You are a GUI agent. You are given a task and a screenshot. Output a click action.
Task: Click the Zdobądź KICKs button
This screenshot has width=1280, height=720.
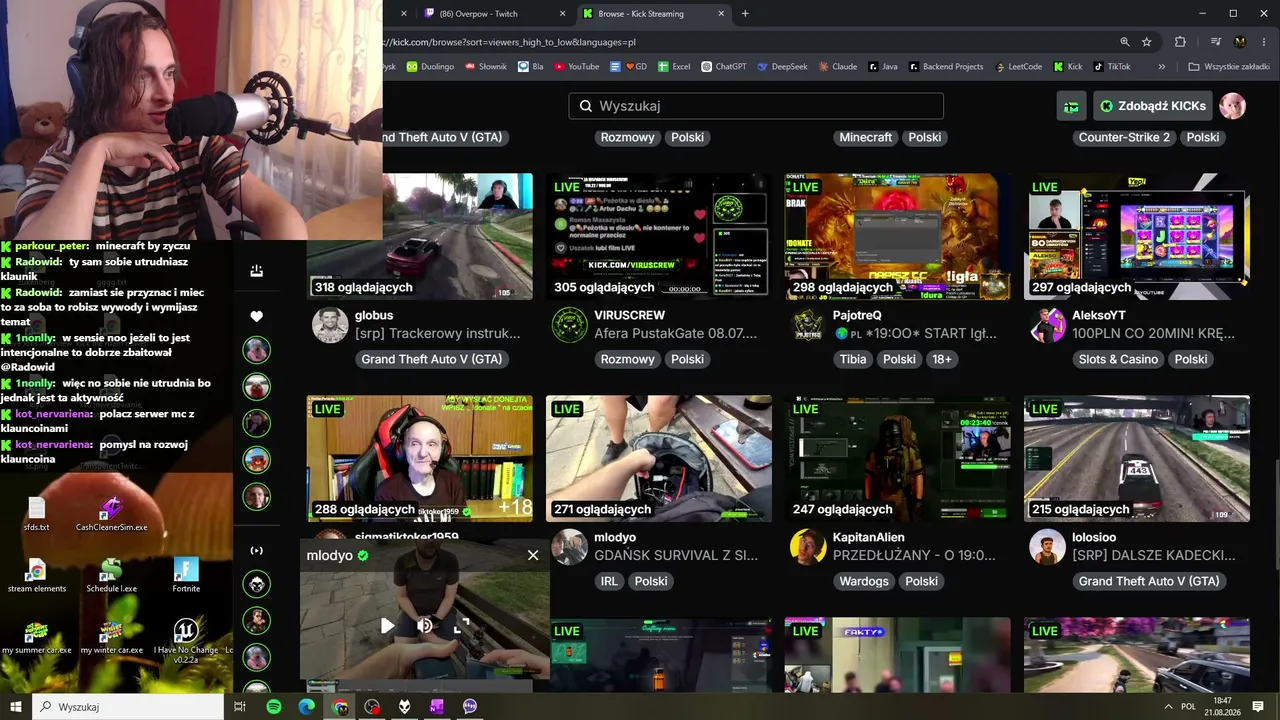[x=1153, y=106]
